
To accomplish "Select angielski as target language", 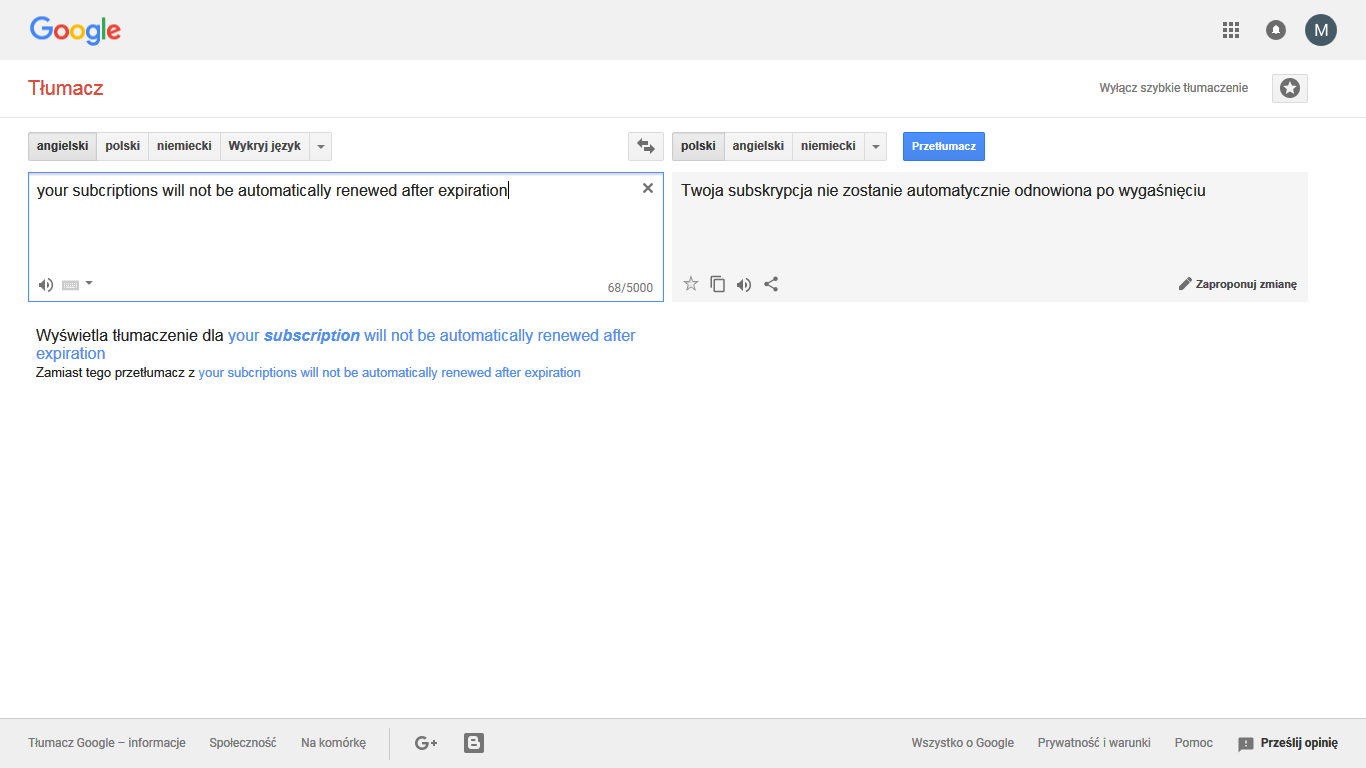I will click(x=758, y=146).
